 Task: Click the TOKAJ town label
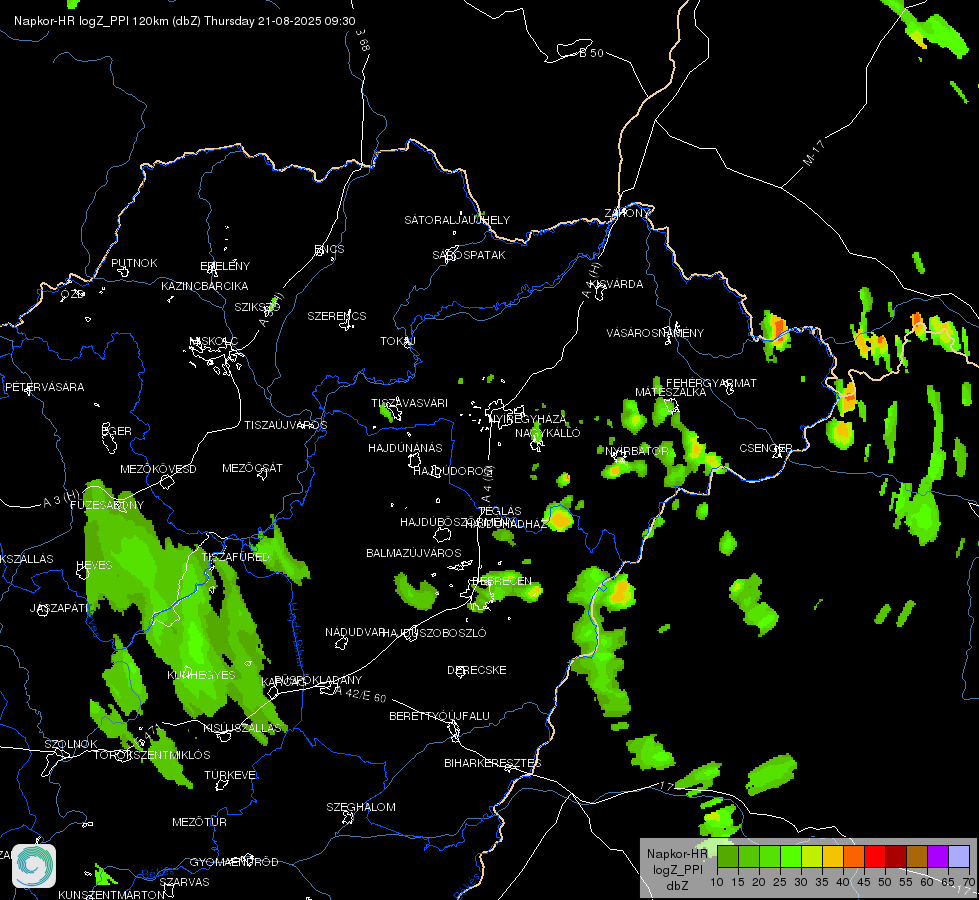(398, 341)
